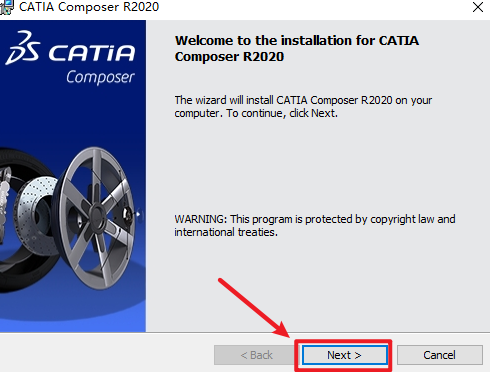This screenshot has width=490, height=372.
Task: Select the 'Welcome to the installation' heading
Action: point(297,48)
